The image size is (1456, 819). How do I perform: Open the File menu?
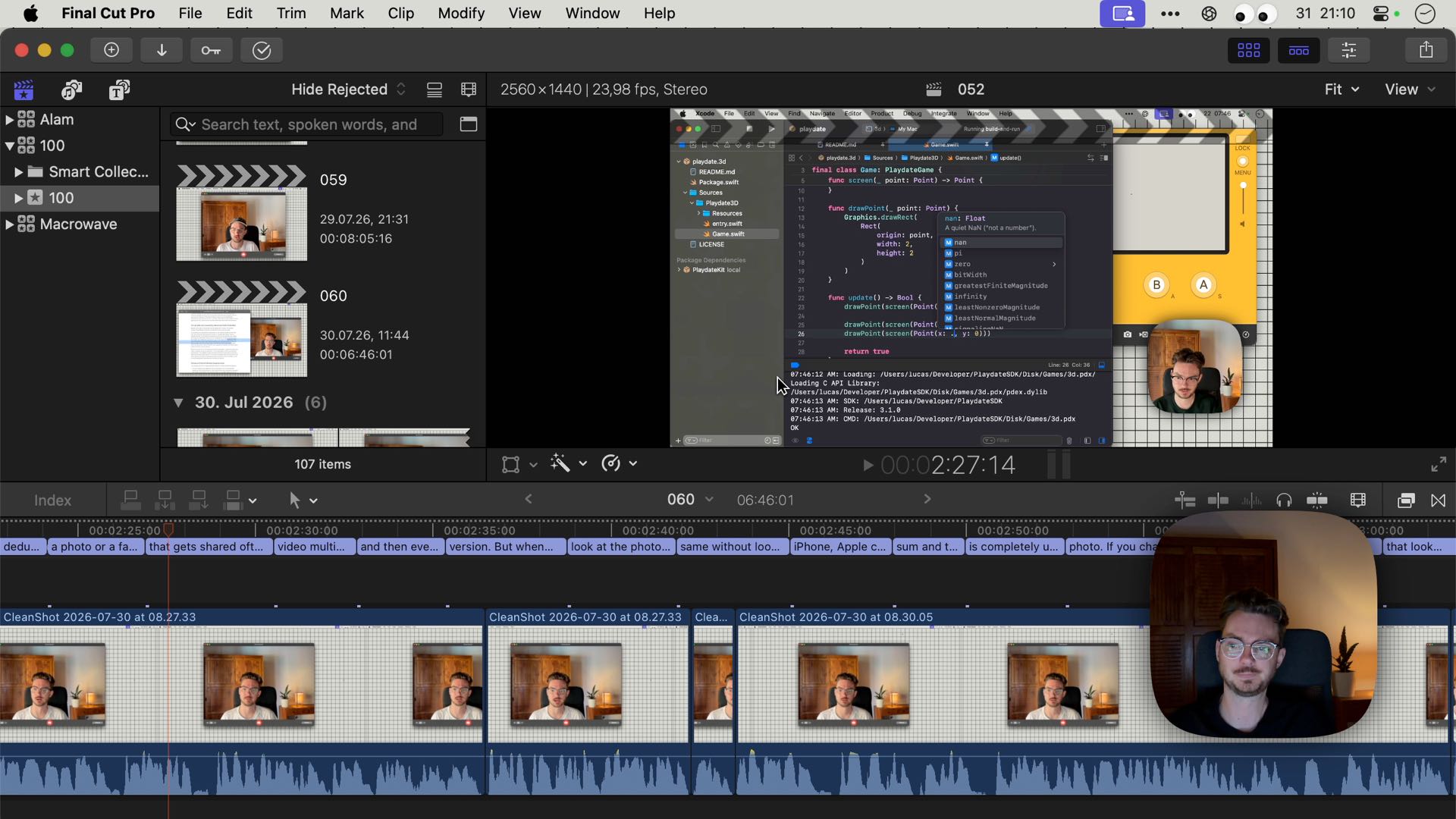[x=190, y=14]
